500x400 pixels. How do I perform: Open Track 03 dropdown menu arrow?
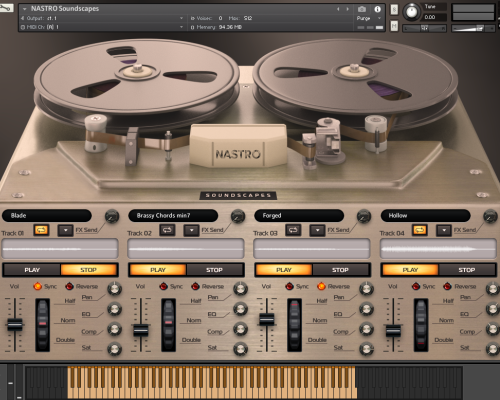pos(317,230)
